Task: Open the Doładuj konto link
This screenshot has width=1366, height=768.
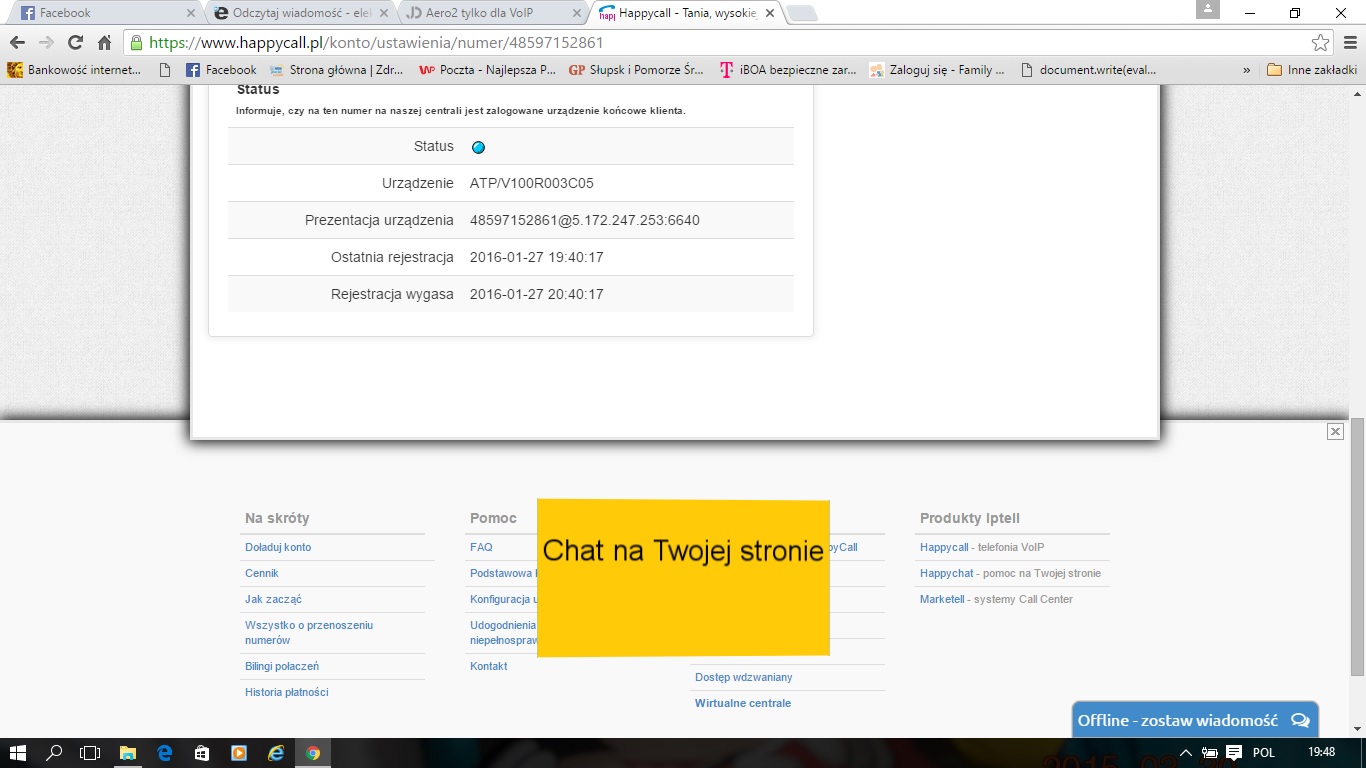Action: tap(278, 547)
